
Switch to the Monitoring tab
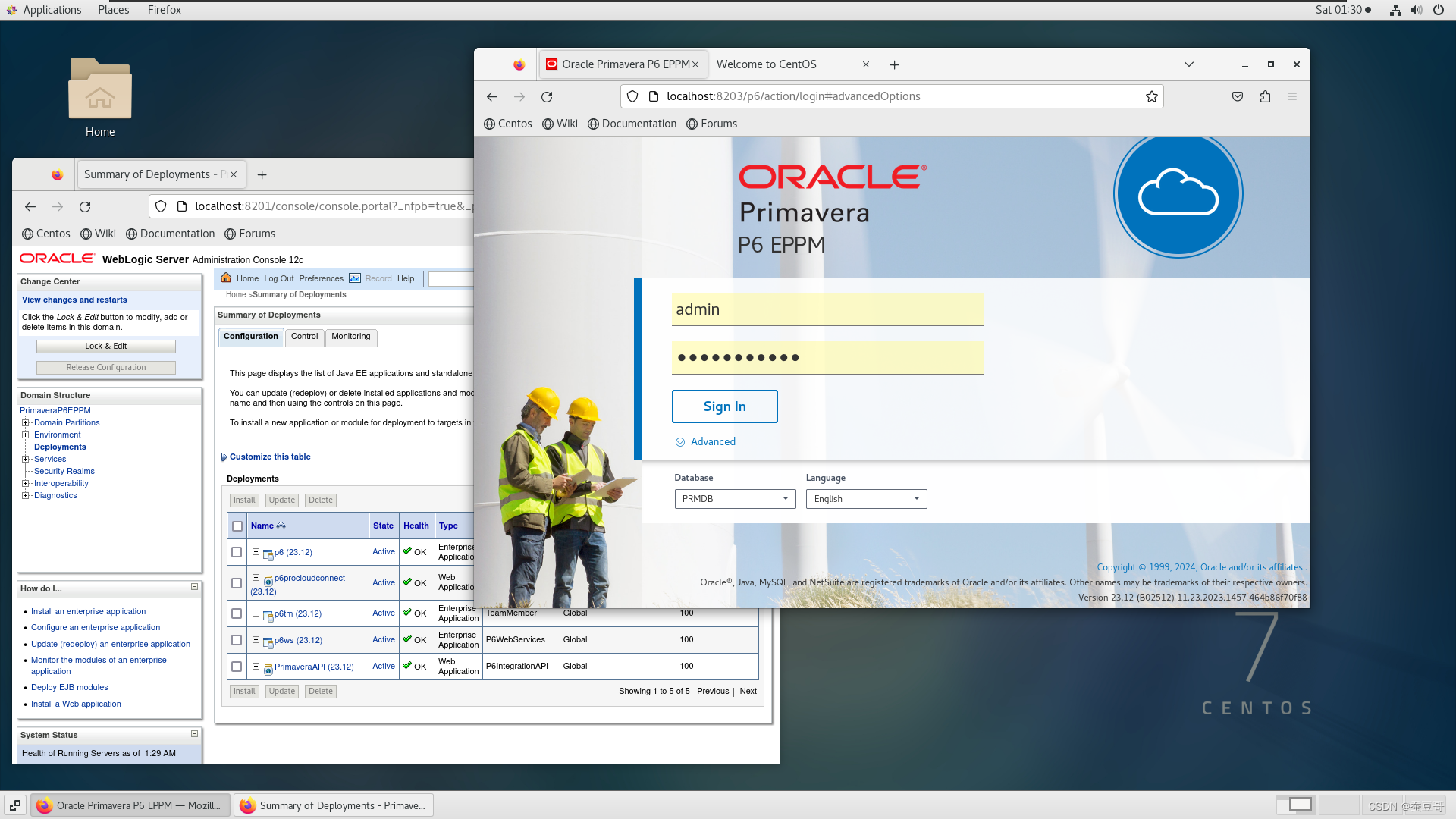click(350, 337)
